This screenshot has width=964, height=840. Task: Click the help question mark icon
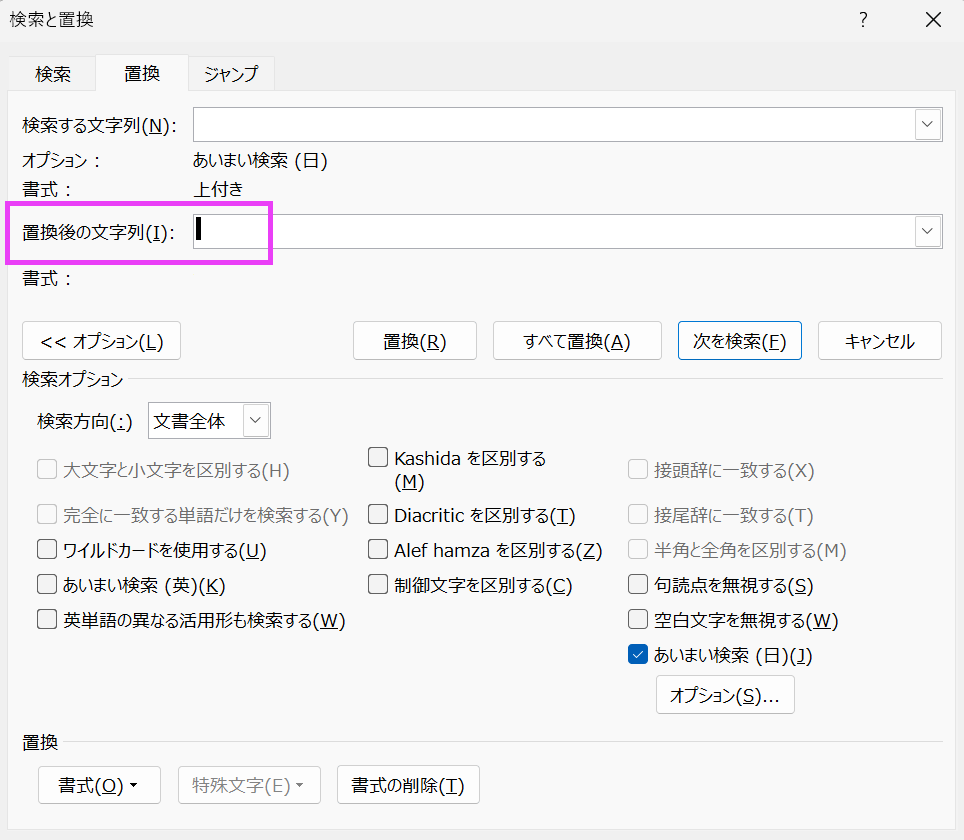tap(863, 20)
